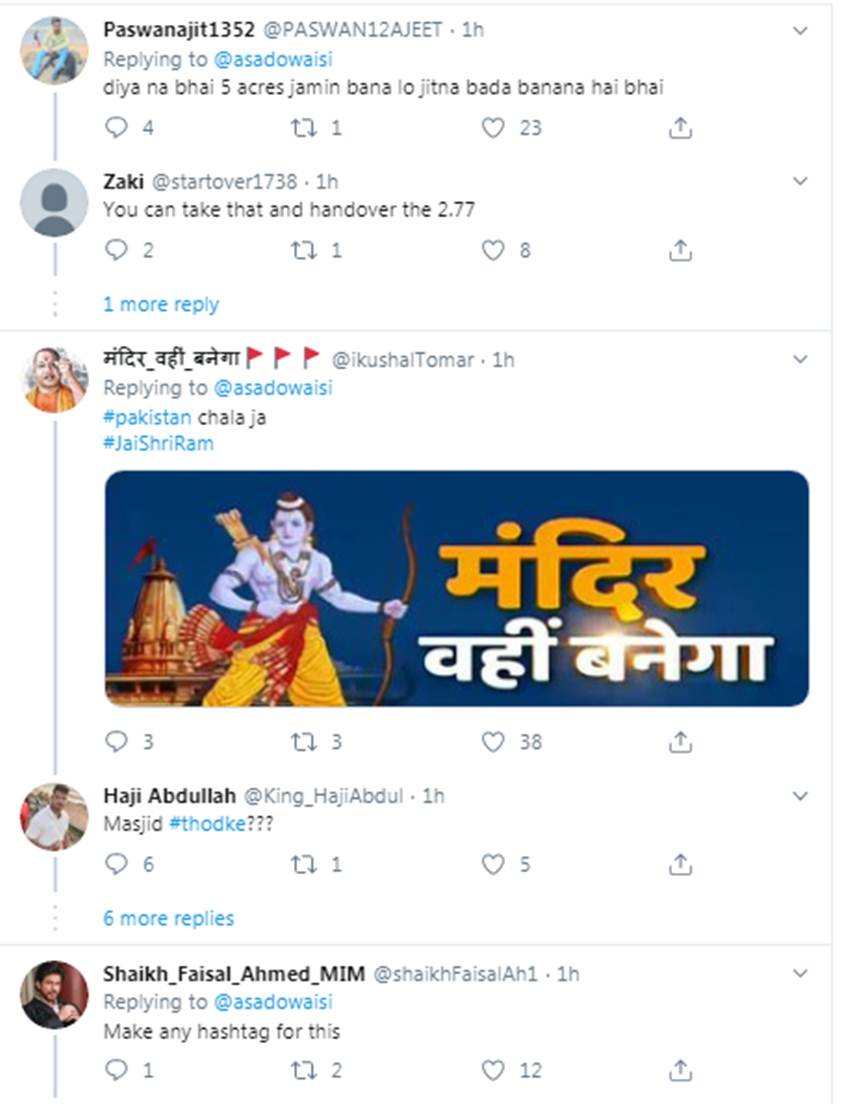
Task: Open more options chevron on Haji Abdullah's tweet
Action: (800, 796)
